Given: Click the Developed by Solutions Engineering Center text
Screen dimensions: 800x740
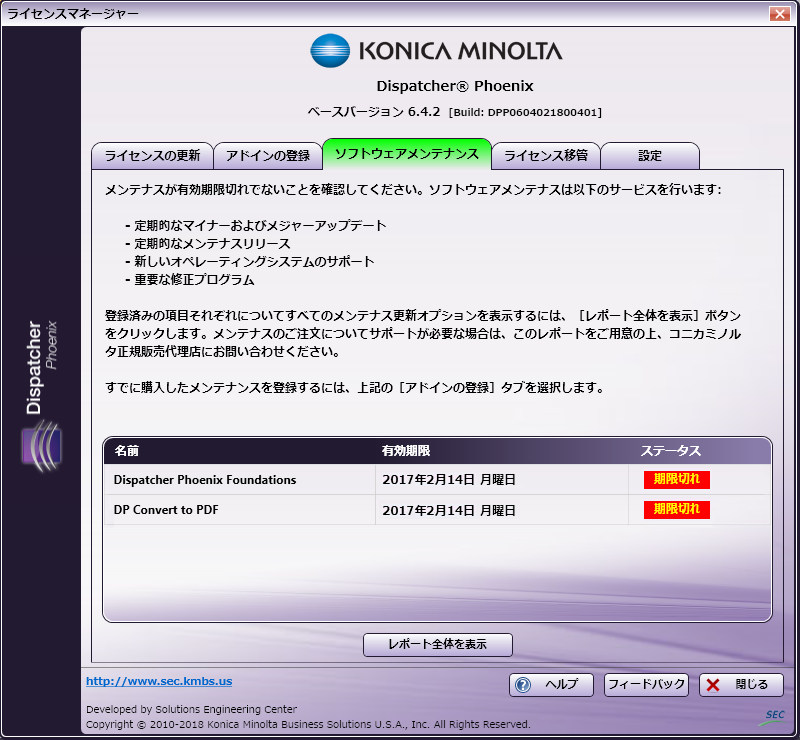Looking at the screenshot, I should tap(191, 709).
